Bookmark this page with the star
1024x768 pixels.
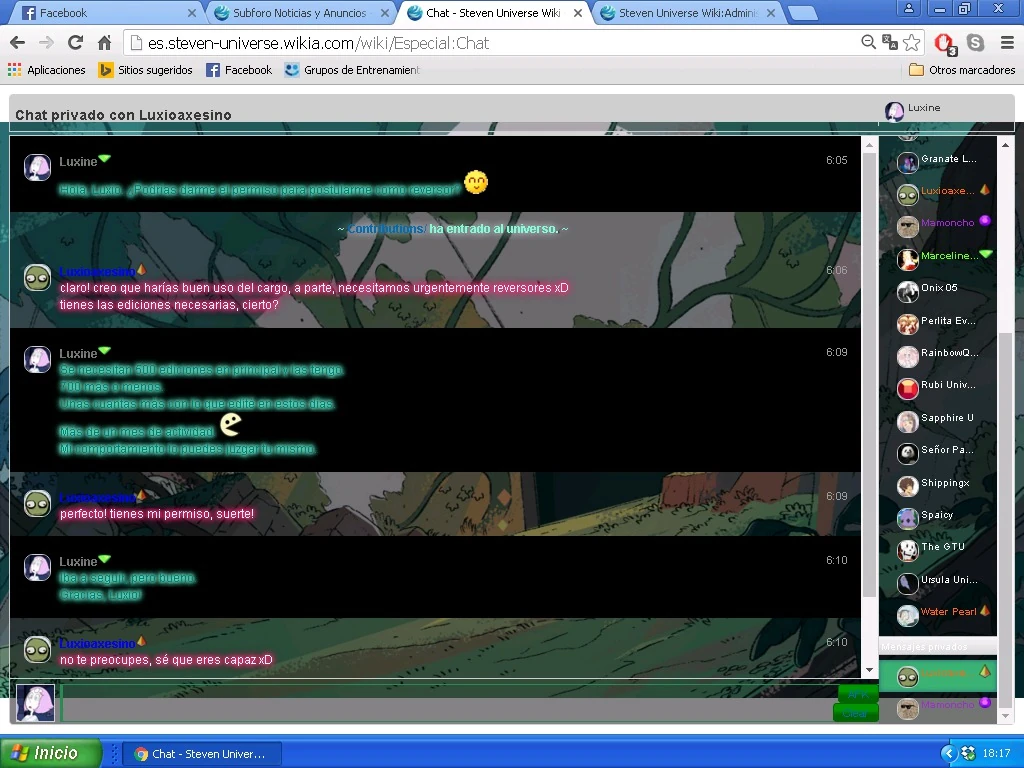911,43
